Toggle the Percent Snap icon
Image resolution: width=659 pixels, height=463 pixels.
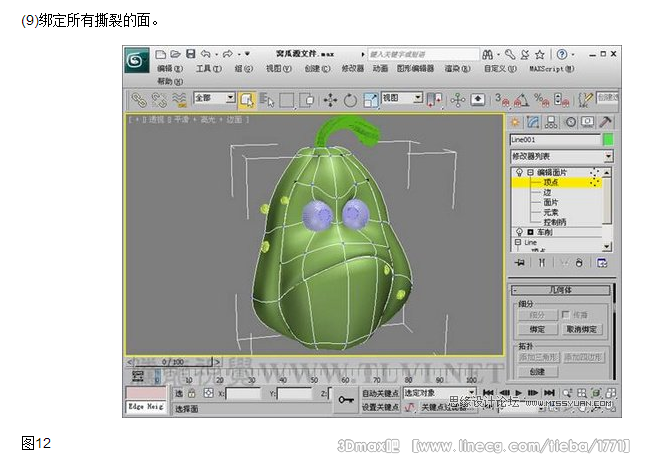(541, 100)
